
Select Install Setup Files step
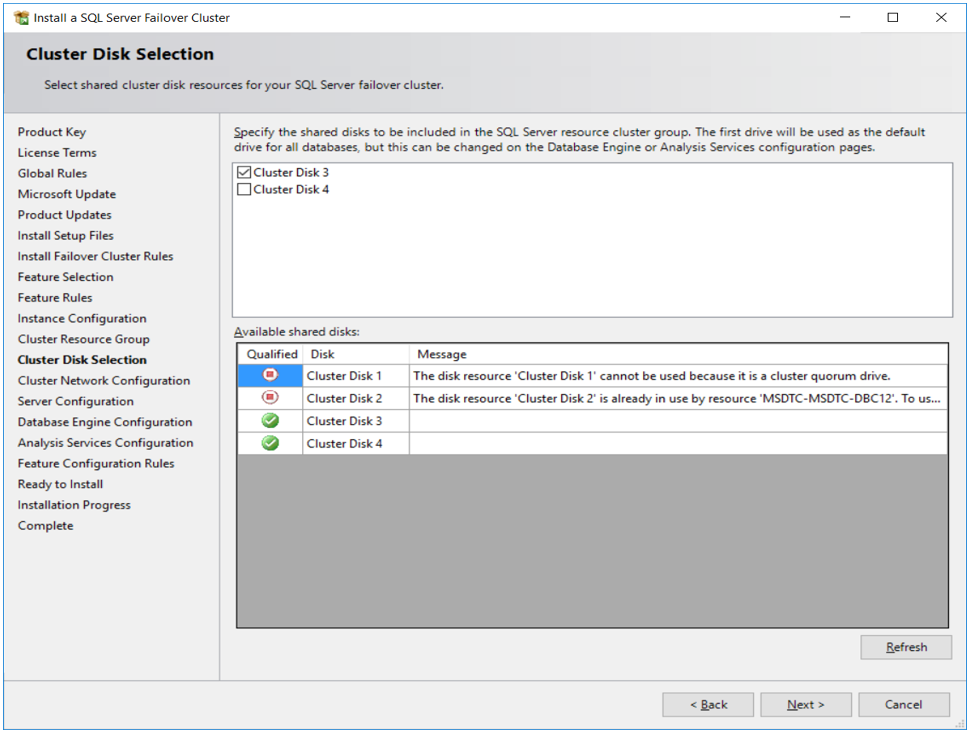coord(66,235)
